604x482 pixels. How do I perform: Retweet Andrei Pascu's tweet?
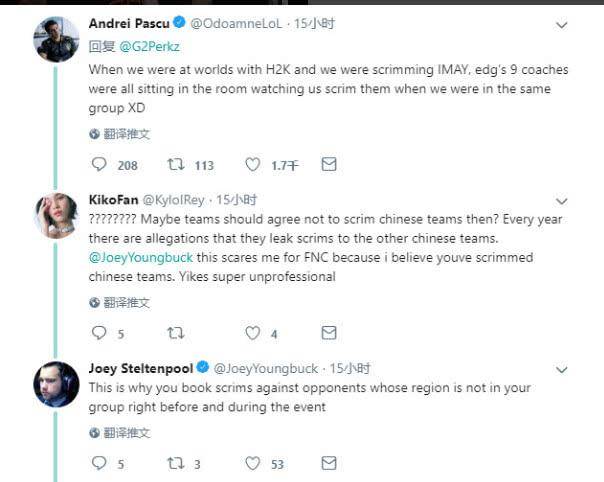click(x=173, y=165)
